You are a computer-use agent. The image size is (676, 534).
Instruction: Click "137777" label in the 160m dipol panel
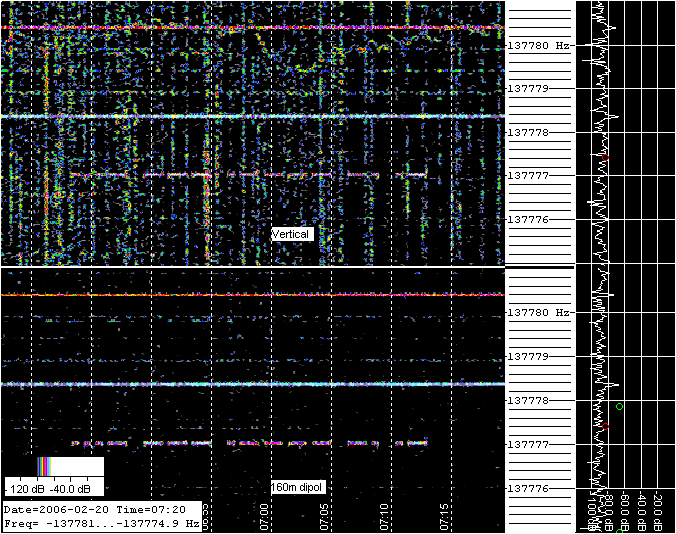point(528,444)
